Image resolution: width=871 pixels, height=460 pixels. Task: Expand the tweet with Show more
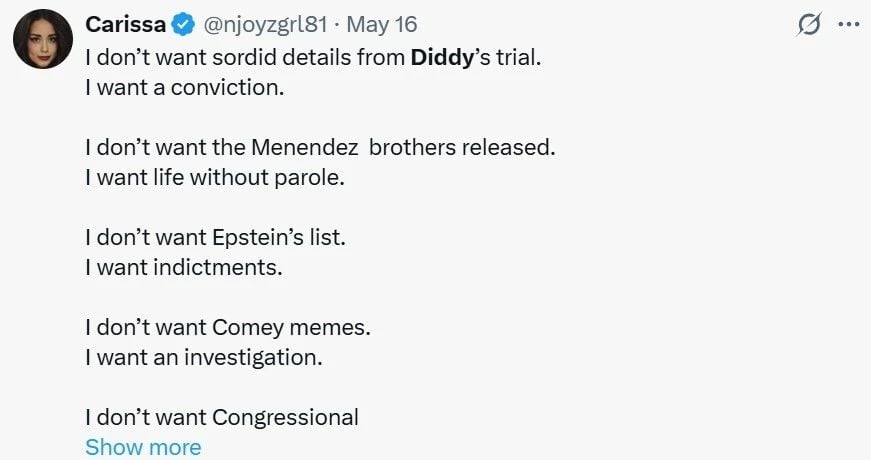coord(143,447)
